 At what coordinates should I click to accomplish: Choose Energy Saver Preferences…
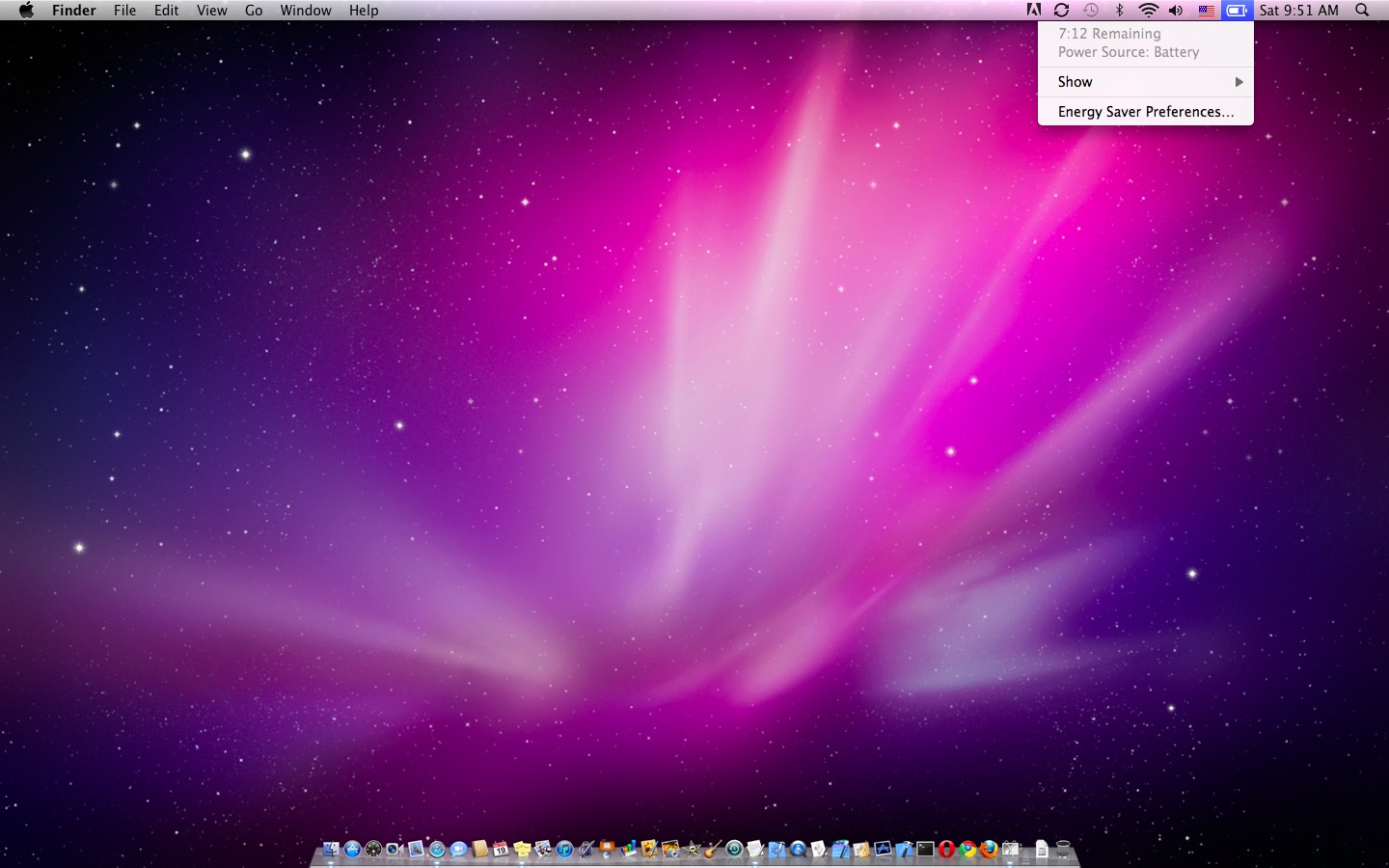coord(1146,112)
